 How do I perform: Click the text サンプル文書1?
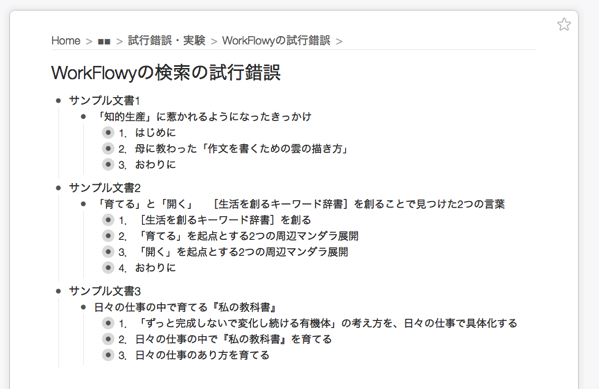105,101
